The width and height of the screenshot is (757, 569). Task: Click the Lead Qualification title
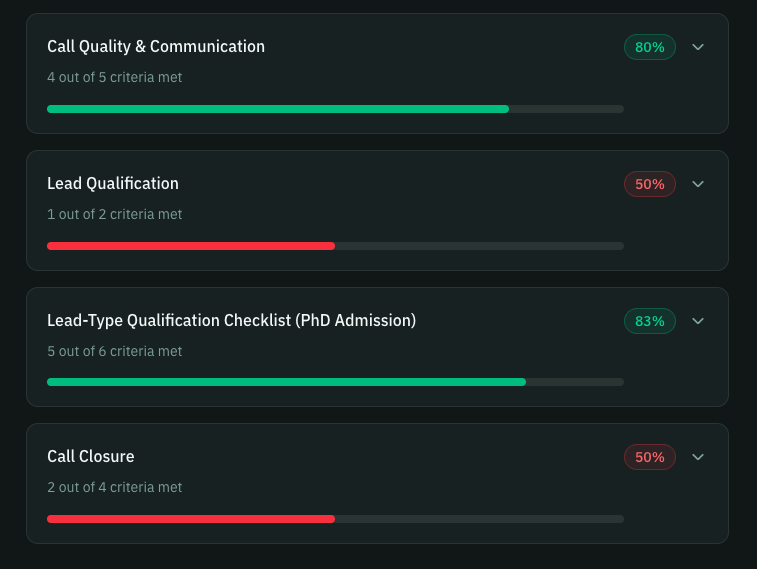click(113, 183)
